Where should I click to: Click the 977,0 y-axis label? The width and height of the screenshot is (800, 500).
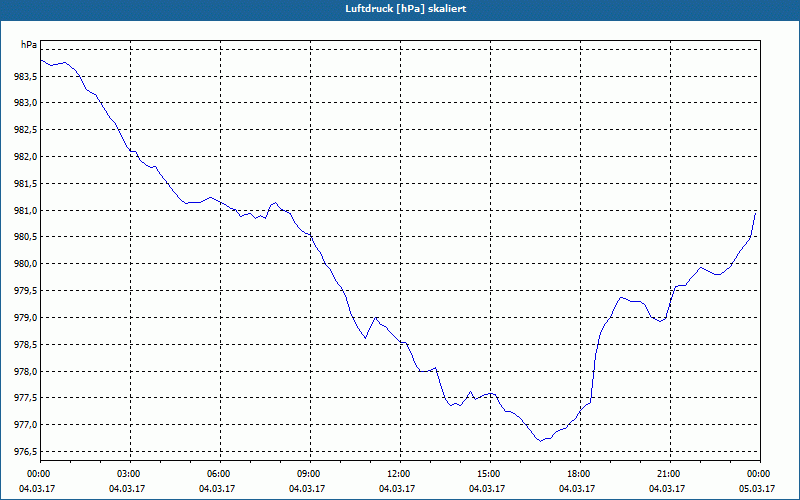point(26,425)
